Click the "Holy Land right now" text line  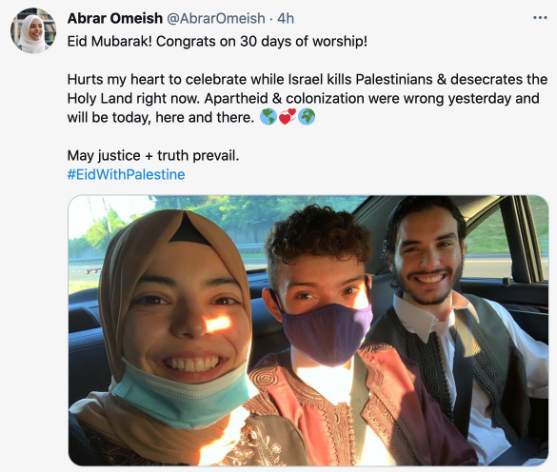click(303, 98)
